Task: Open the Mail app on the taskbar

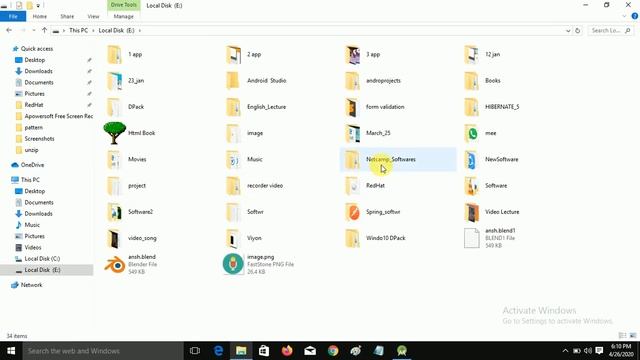Action: point(310,351)
